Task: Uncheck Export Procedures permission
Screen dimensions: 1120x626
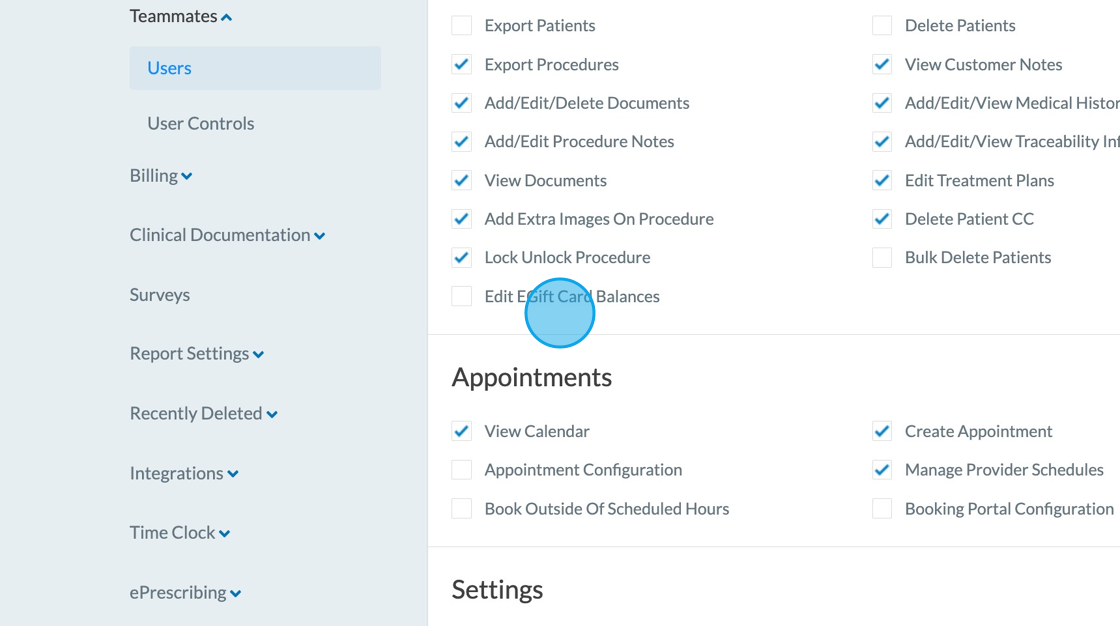Action: [x=462, y=65]
